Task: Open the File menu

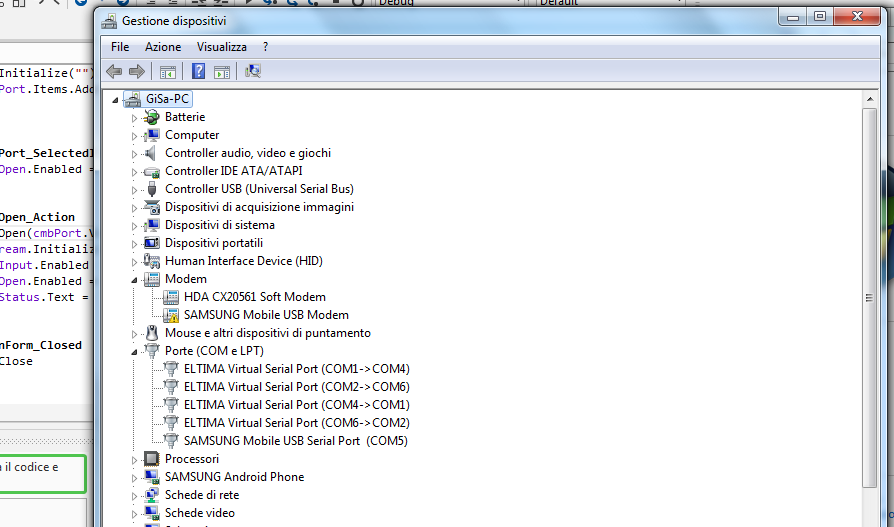Action: coord(120,47)
